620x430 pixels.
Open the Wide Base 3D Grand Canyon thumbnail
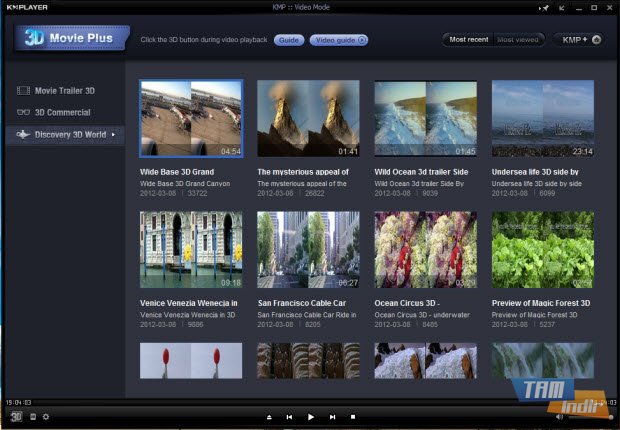pyautogui.click(x=191, y=118)
